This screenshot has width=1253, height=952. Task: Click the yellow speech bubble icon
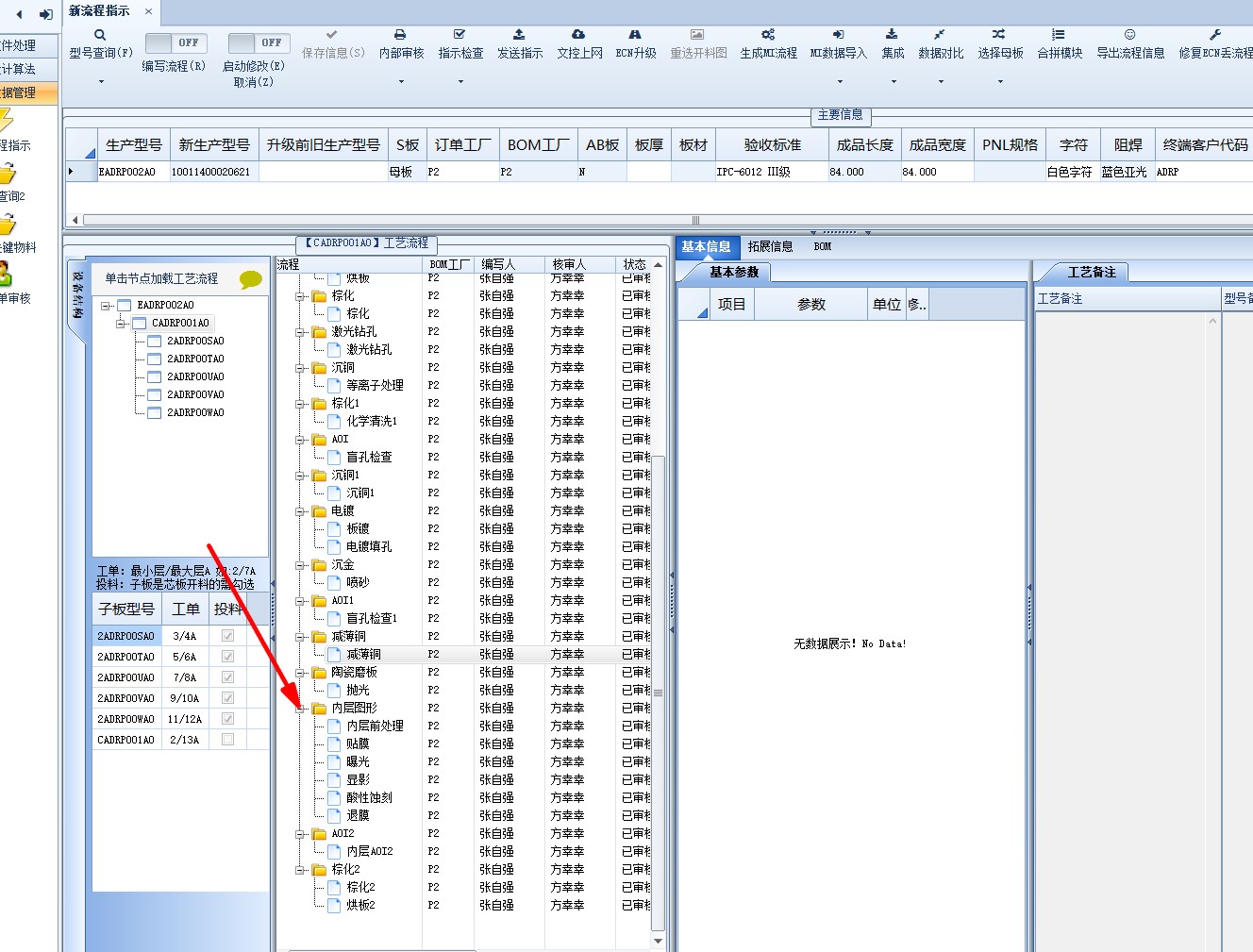click(251, 279)
